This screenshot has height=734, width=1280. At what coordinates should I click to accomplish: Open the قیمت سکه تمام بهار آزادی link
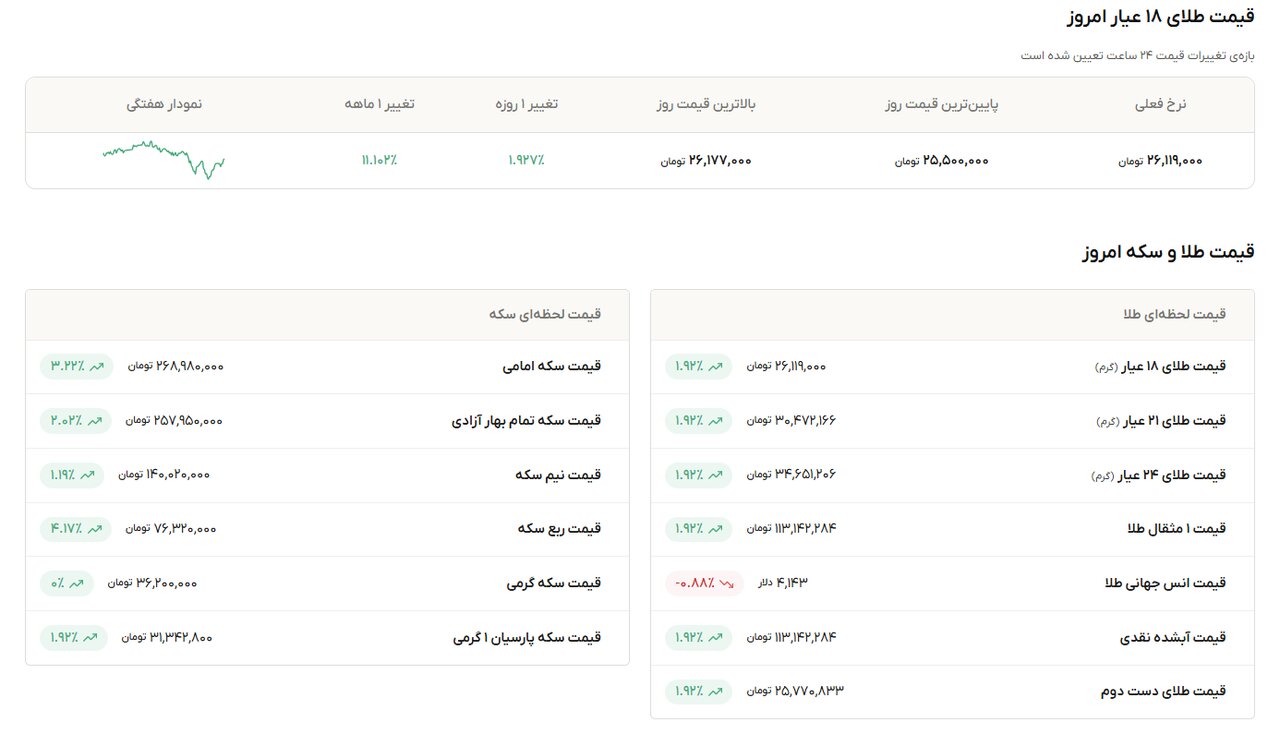coord(527,421)
